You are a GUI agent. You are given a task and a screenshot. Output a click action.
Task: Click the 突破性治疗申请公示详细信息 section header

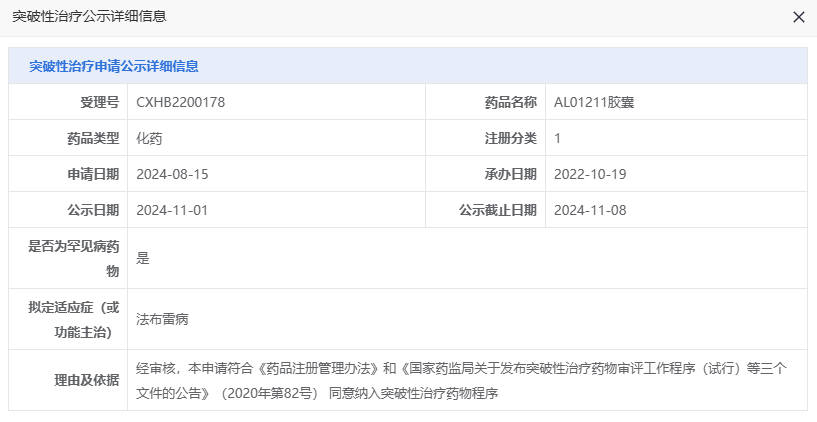pyautogui.click(x=113, y=66)
